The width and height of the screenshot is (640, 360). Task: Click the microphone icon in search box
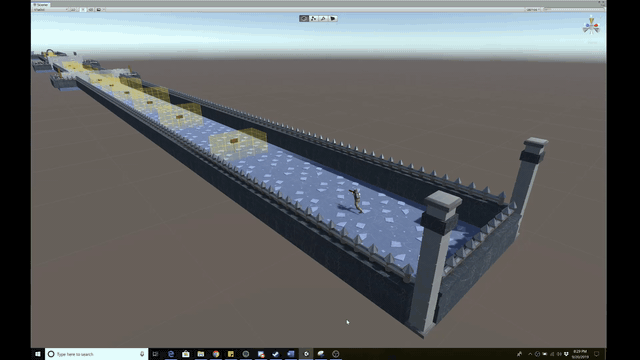tap(142, 354)
